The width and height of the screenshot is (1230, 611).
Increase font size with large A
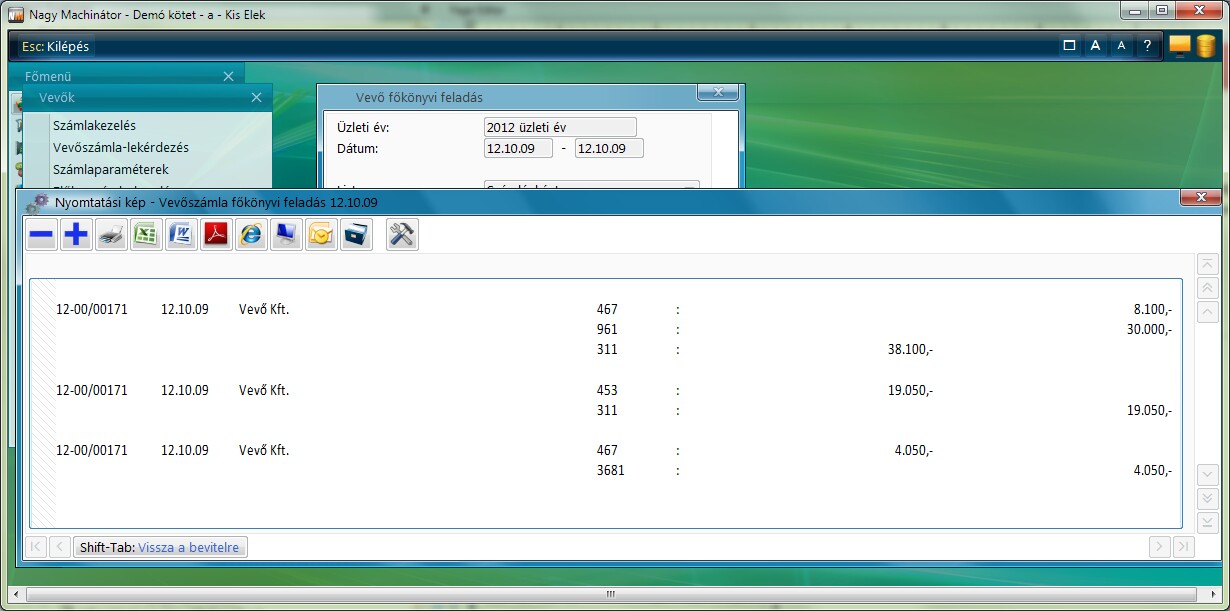(x=1095, y=46)
